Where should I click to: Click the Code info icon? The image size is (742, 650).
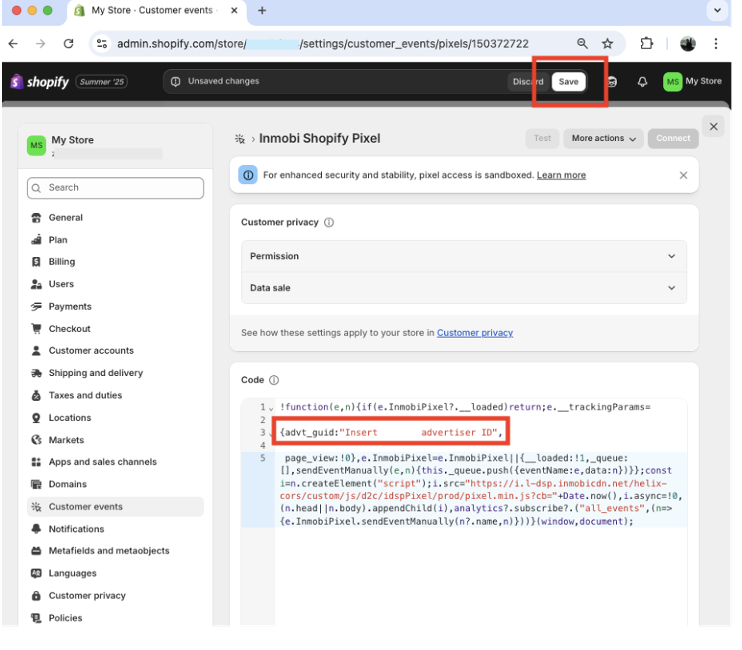pyautogui.click(x=274, y=380)
